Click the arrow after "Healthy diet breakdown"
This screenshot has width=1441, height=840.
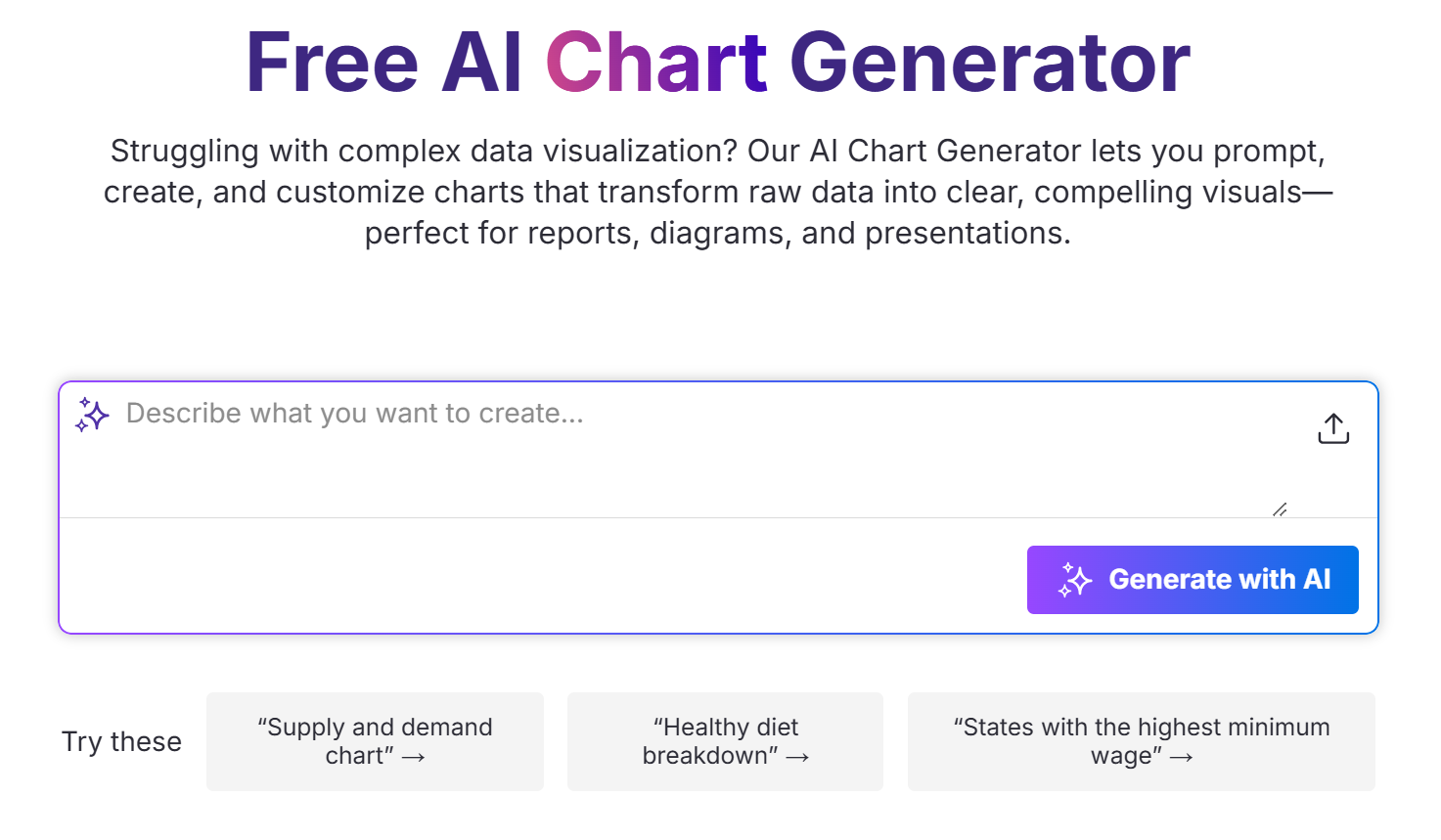tap(797, 757)
